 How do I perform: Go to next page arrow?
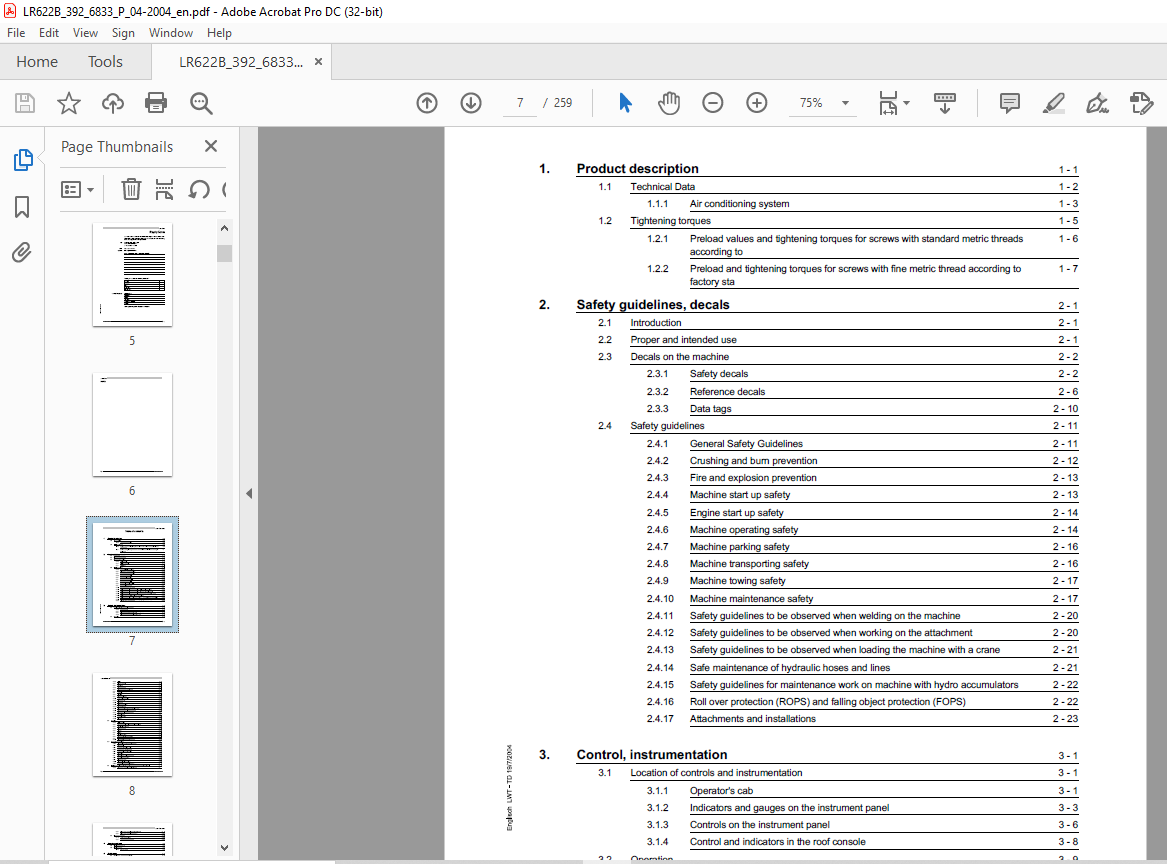point(471,103)
